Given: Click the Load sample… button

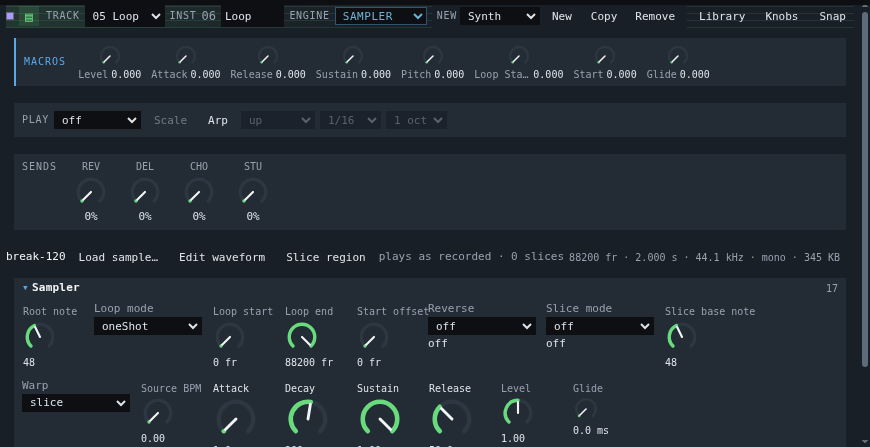Looking at the screenshot, I should [118, 257].
